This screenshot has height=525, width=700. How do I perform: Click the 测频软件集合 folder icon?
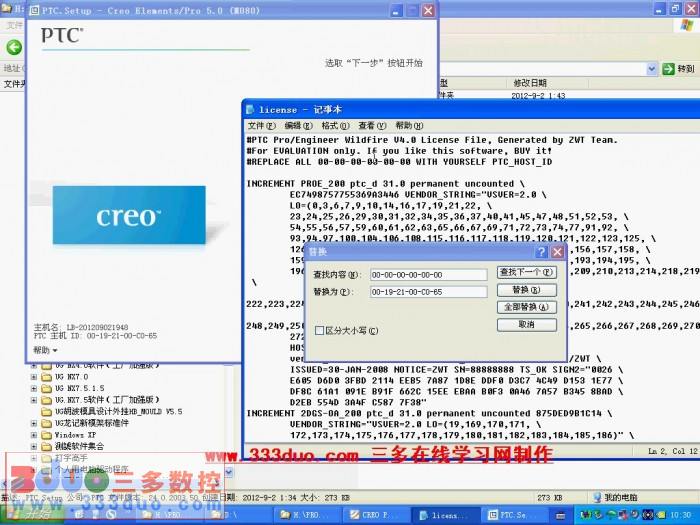coord(46,446)
